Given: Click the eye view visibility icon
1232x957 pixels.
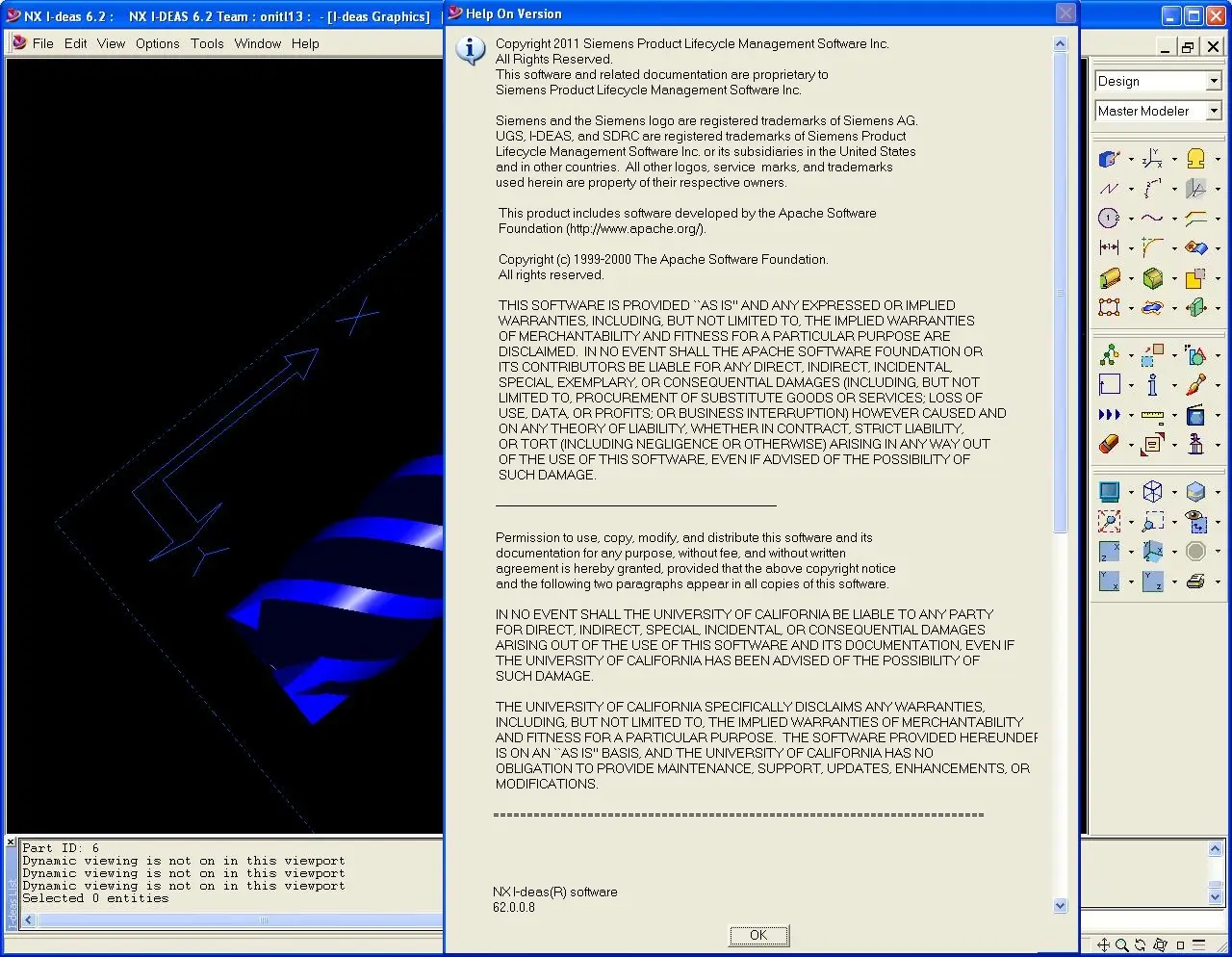Looking at the screenshot, I should [1195, 522].
